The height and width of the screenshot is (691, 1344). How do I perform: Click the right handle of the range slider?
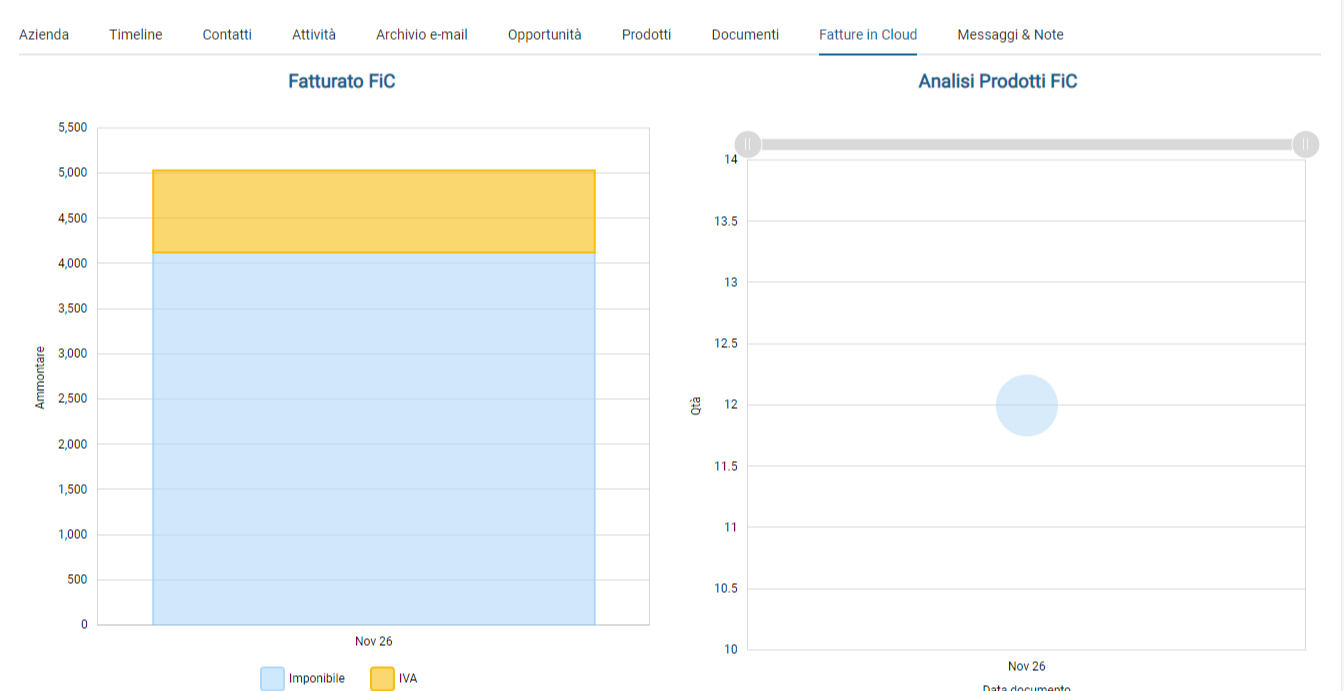tap(1305, 144)
